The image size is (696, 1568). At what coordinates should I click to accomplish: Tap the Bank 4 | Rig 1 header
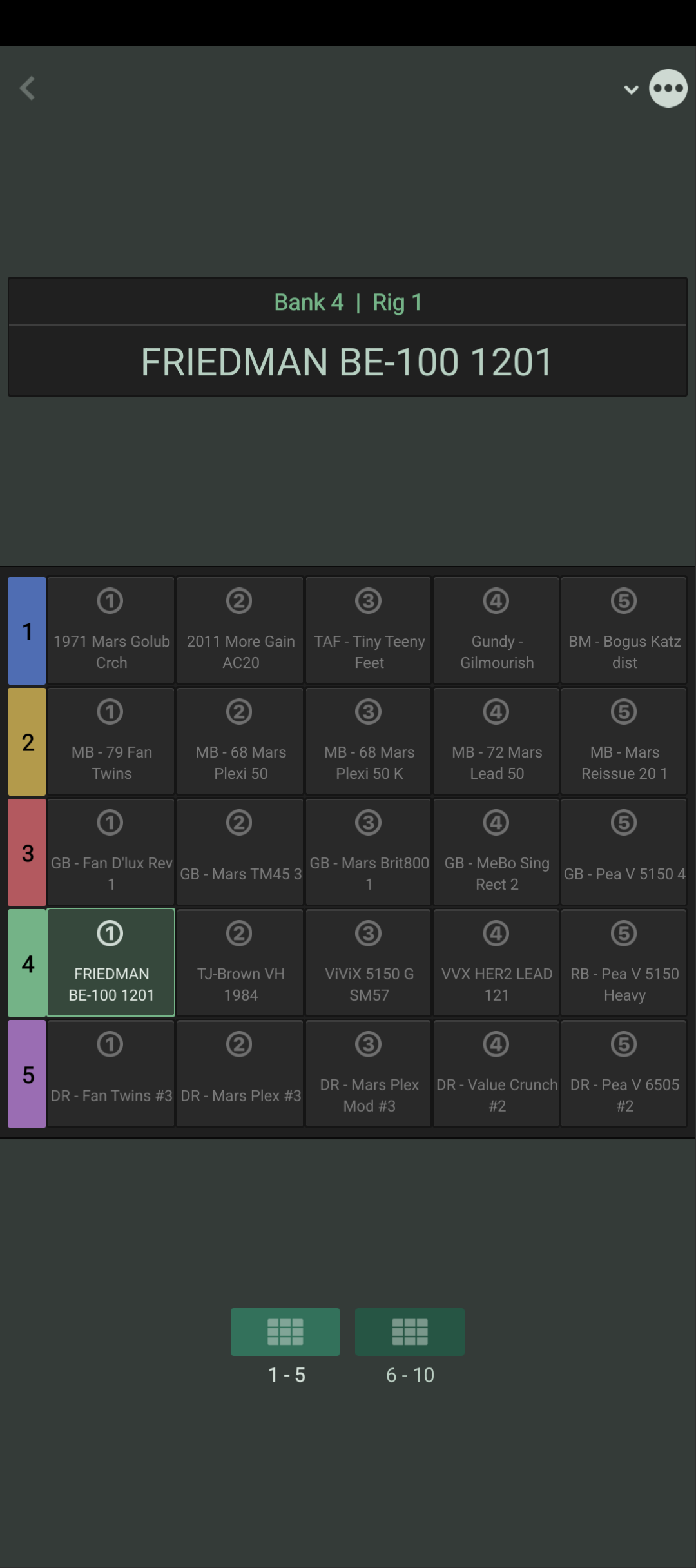click(x=348, y=302)
